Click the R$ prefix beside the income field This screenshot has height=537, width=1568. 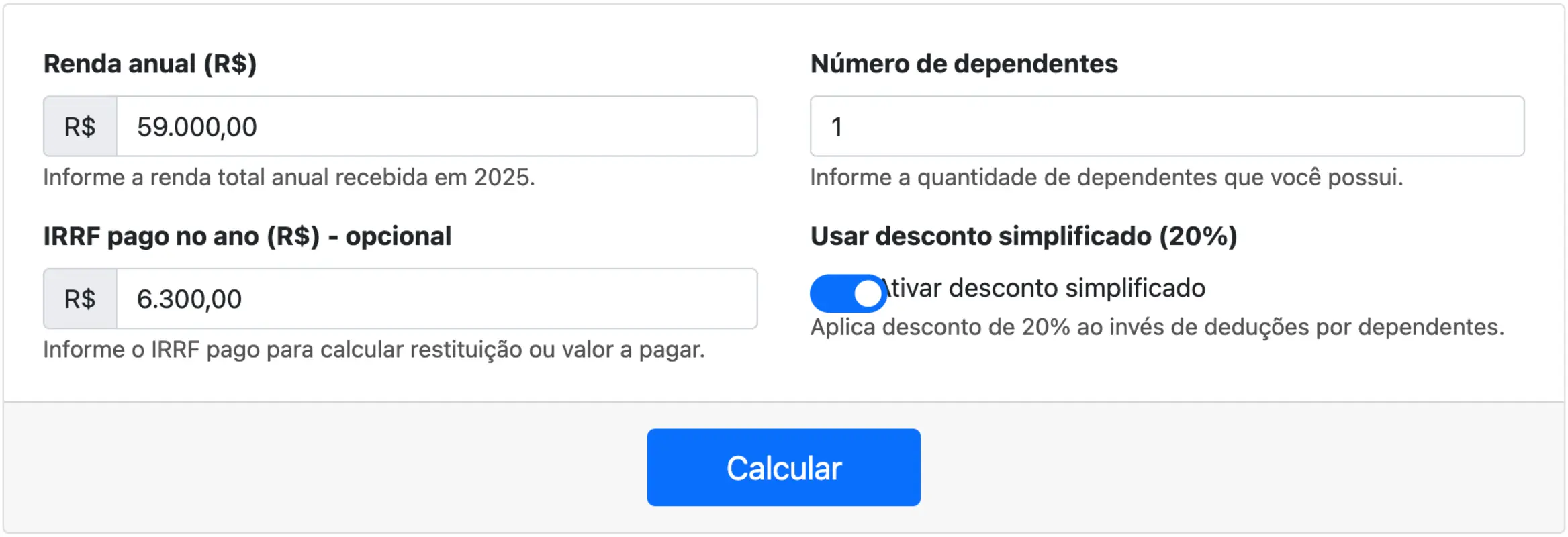pos(79,126)
